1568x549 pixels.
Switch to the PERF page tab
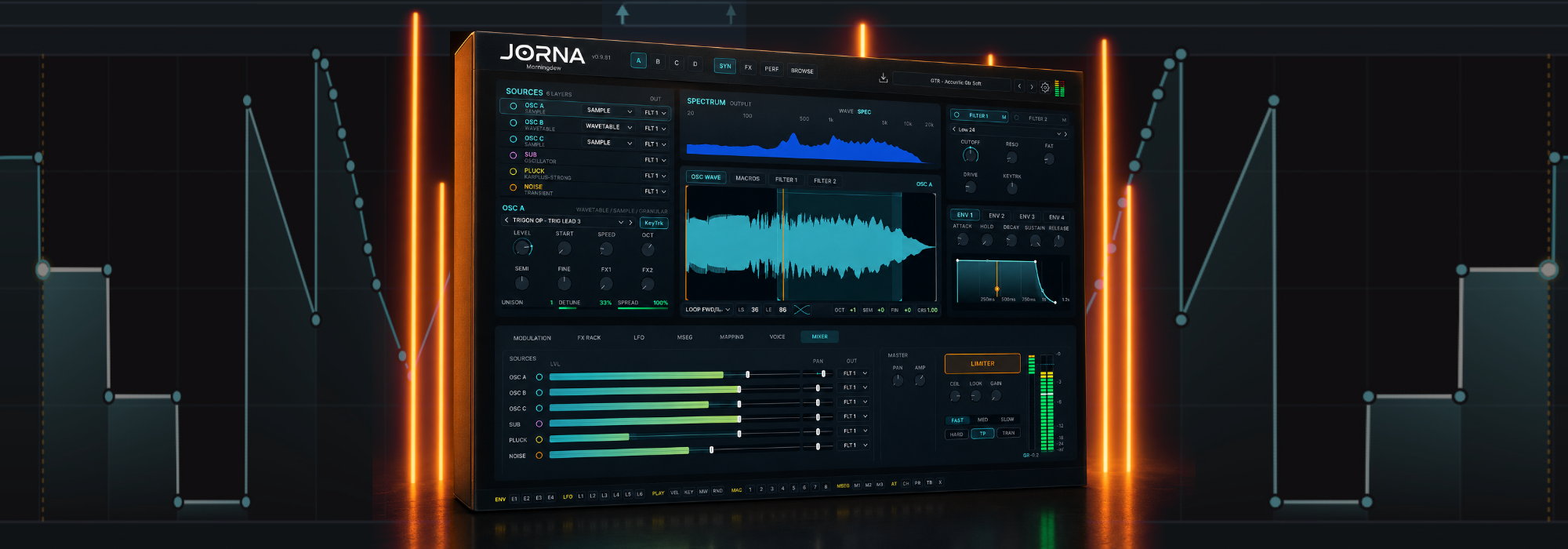click(771, 69)
